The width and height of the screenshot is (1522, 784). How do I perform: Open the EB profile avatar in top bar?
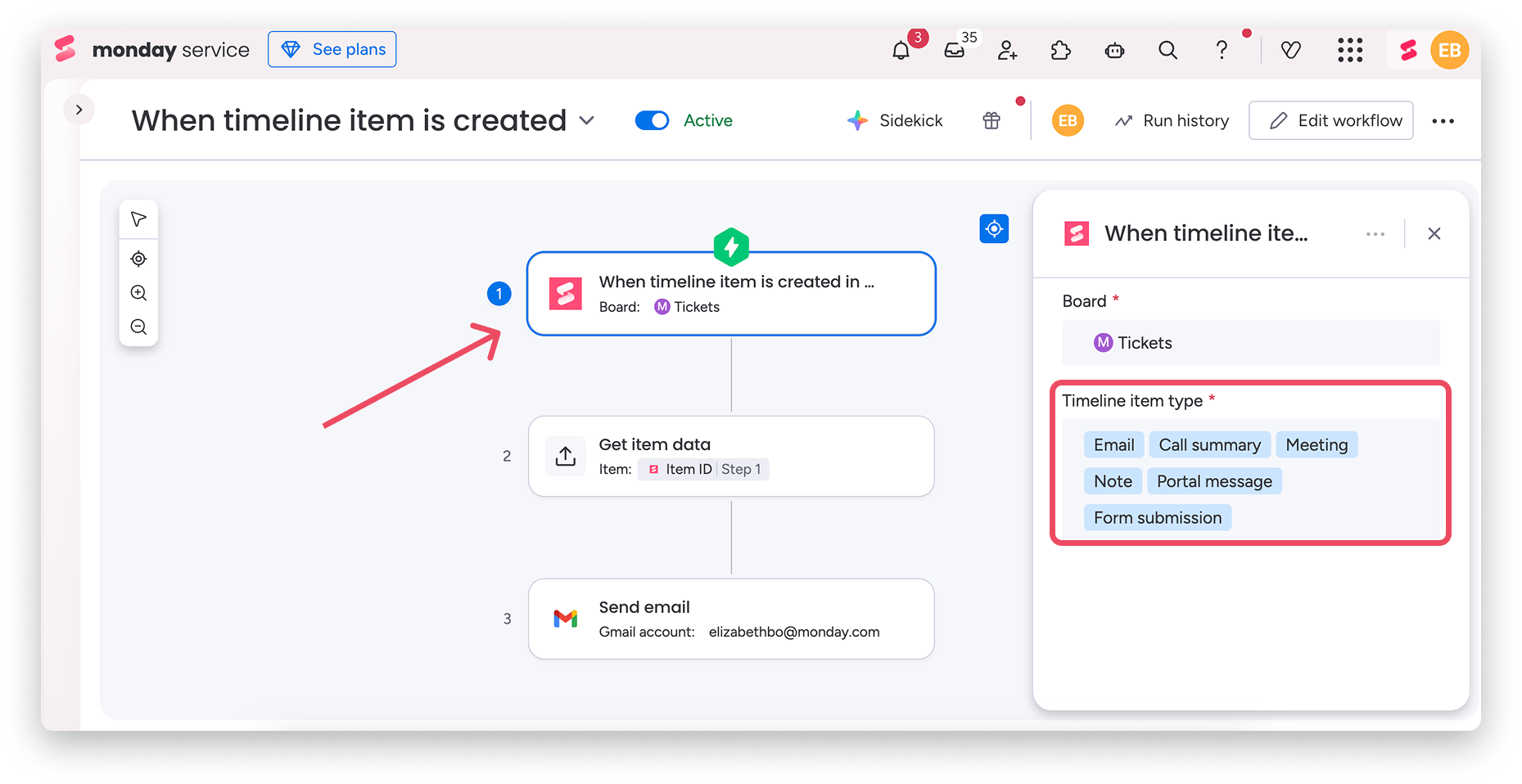1449,50
